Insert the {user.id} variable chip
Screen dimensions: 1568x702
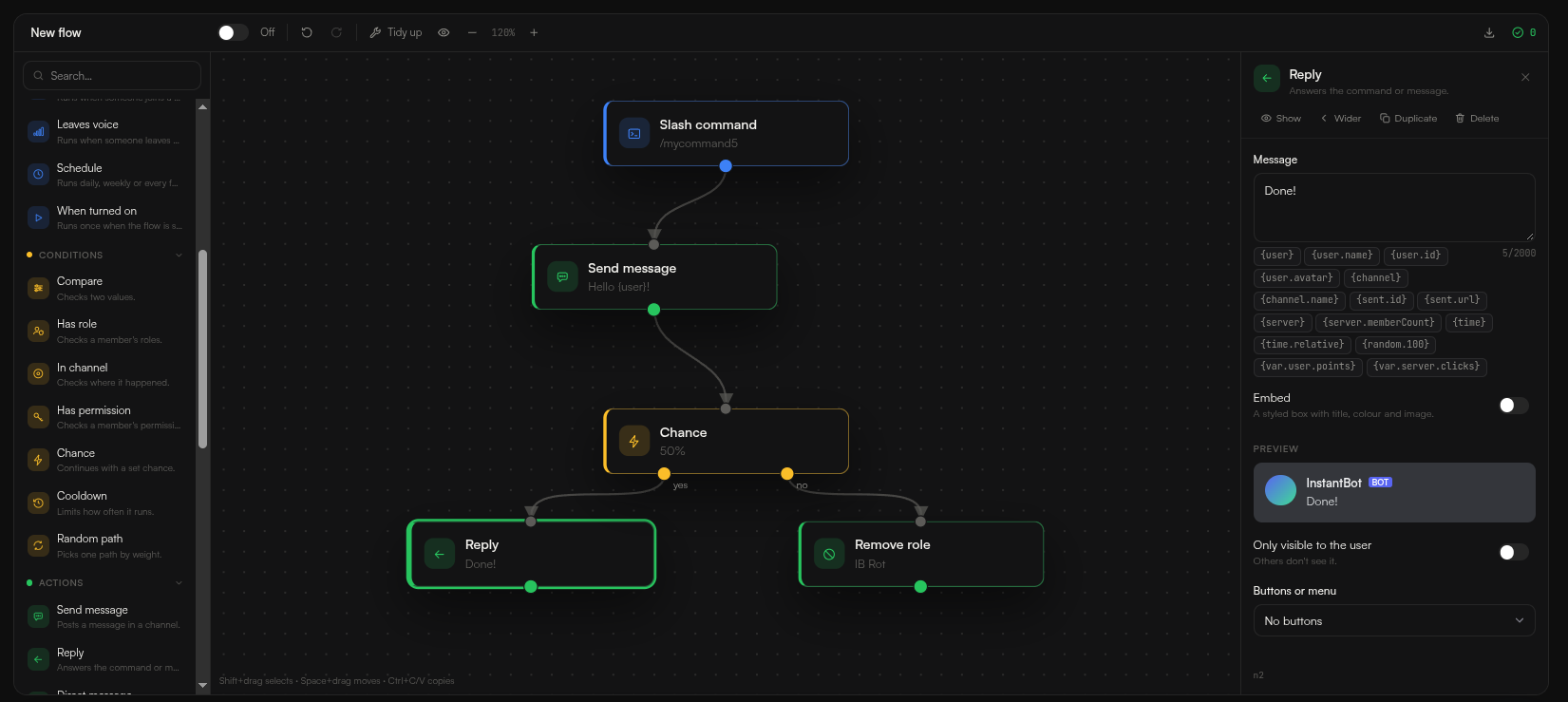(x=1416, y=256)
